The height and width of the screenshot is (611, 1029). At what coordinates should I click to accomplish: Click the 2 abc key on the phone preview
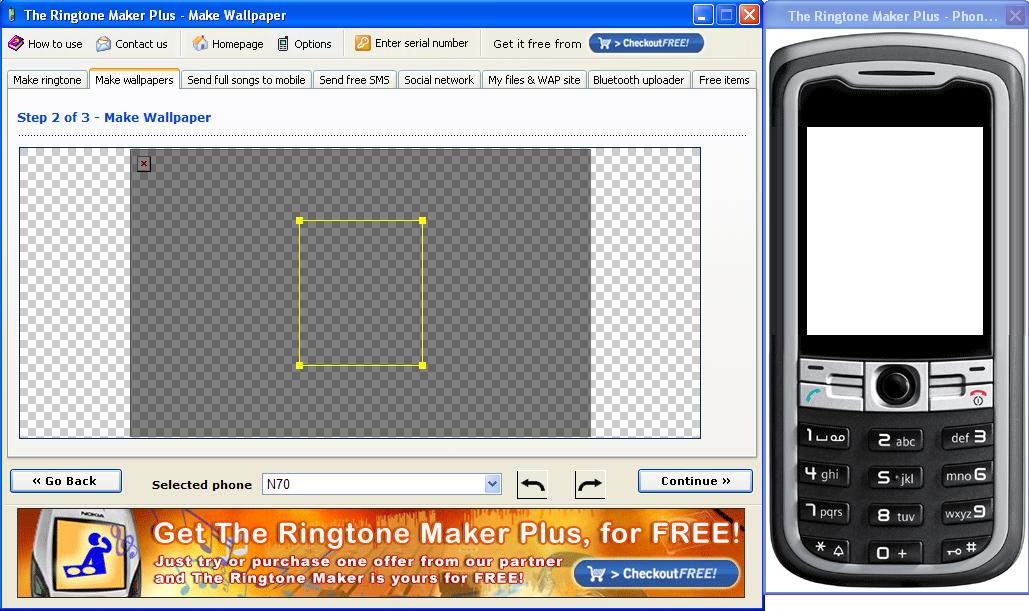pos(896,441)
